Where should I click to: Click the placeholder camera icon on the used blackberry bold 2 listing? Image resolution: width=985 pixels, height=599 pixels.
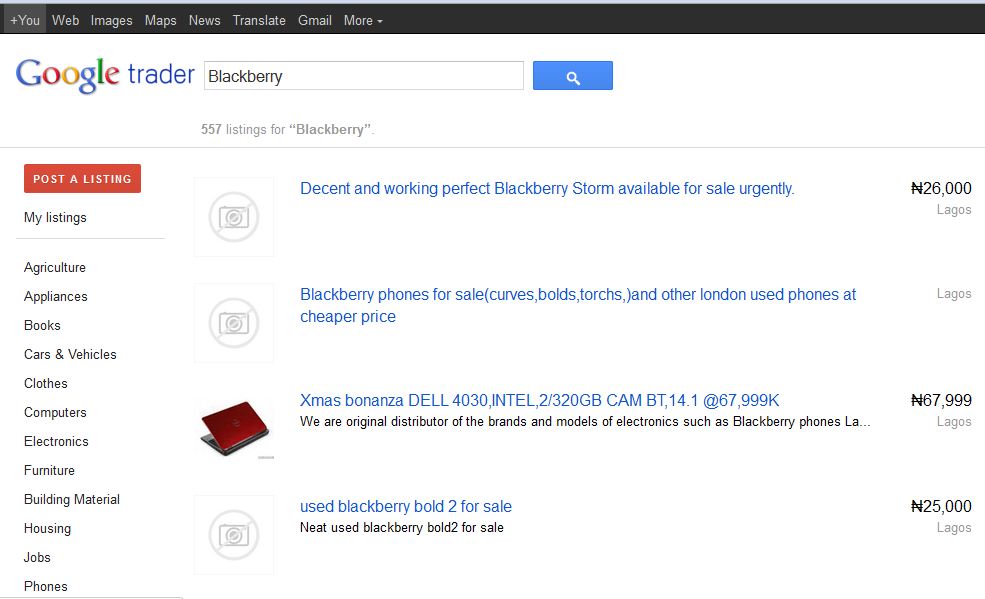coord(233,534)
